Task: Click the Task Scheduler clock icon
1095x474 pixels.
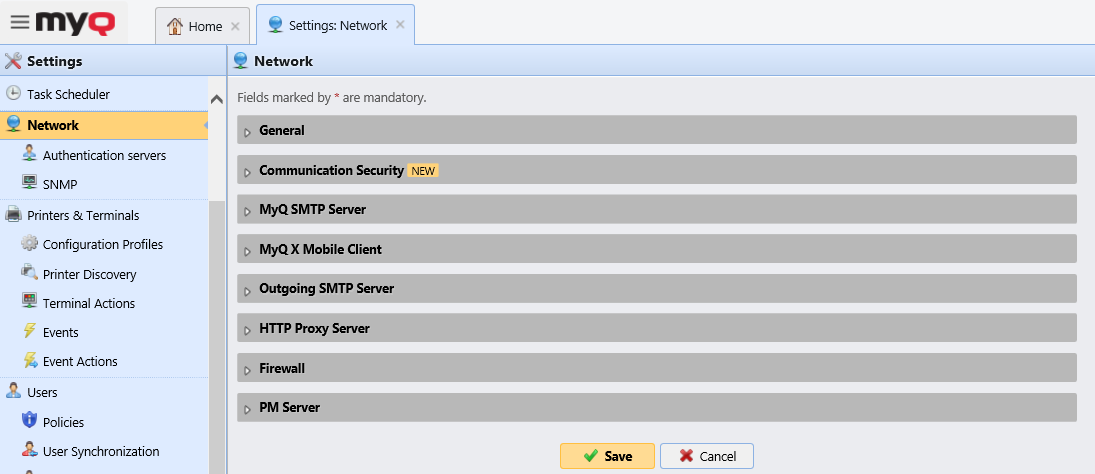Action: tap(13, 94)
